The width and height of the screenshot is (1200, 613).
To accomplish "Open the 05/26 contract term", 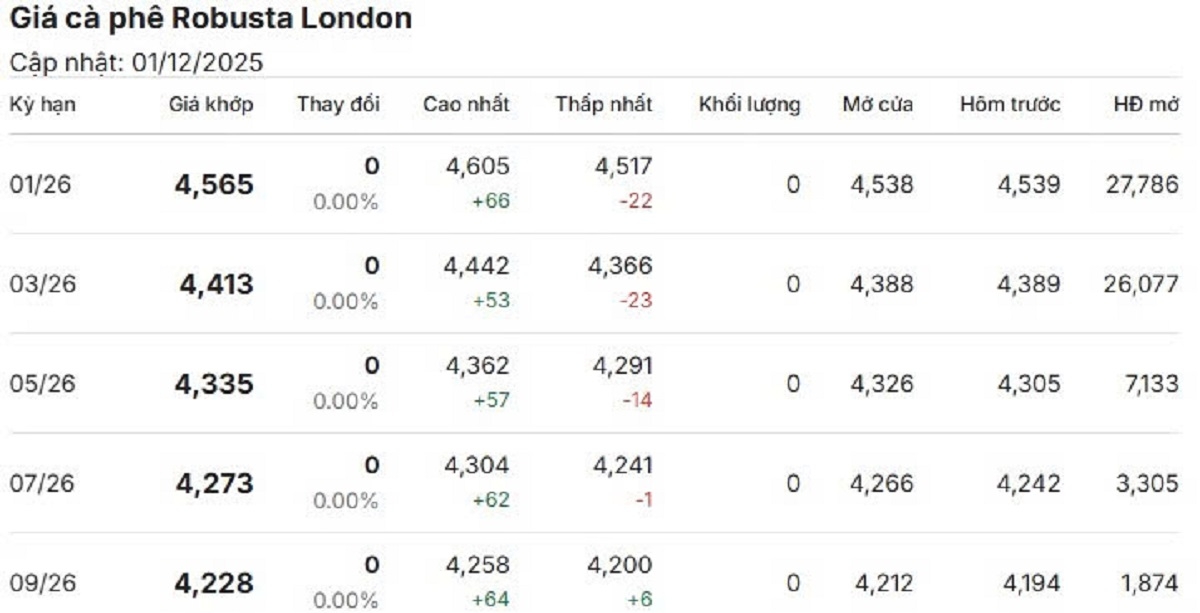I will coord(41,384).
